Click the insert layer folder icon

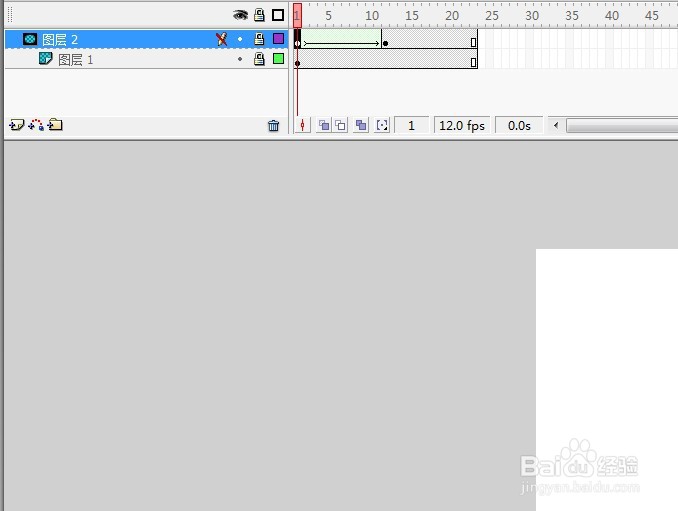point(55,125)
